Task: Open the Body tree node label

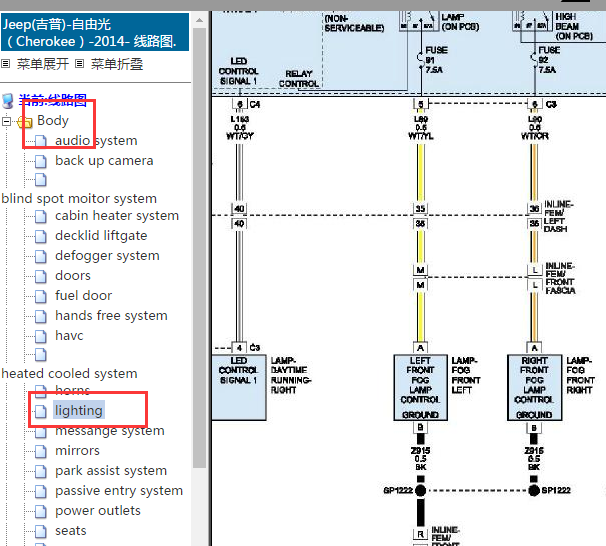Action: (x=53, y=121)
